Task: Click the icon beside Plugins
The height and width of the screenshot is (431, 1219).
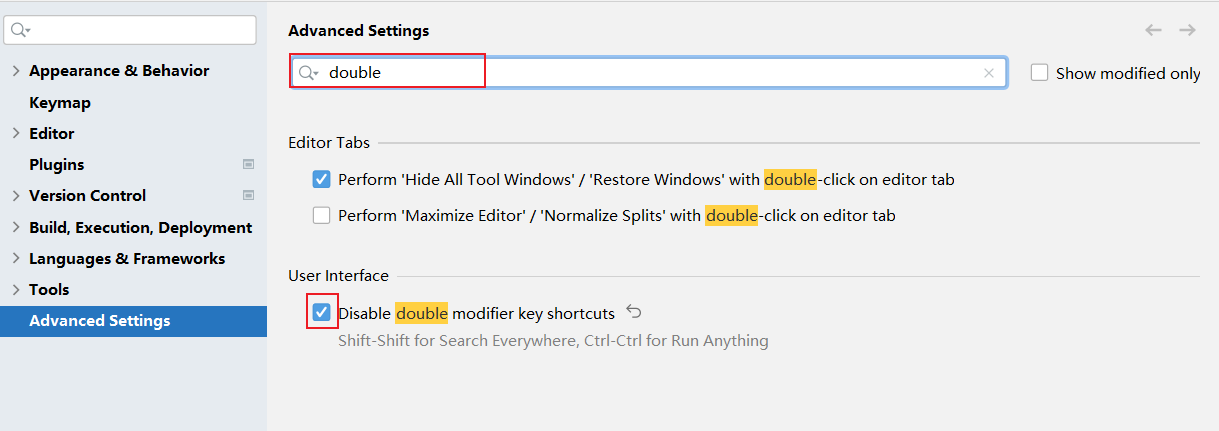Action: tap(248, 164)
